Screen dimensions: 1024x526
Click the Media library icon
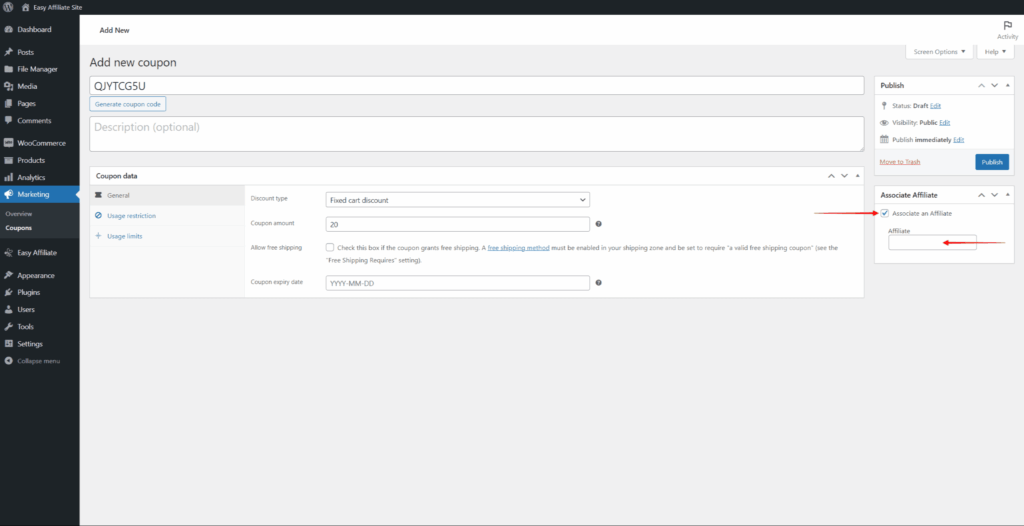point(8,86)
